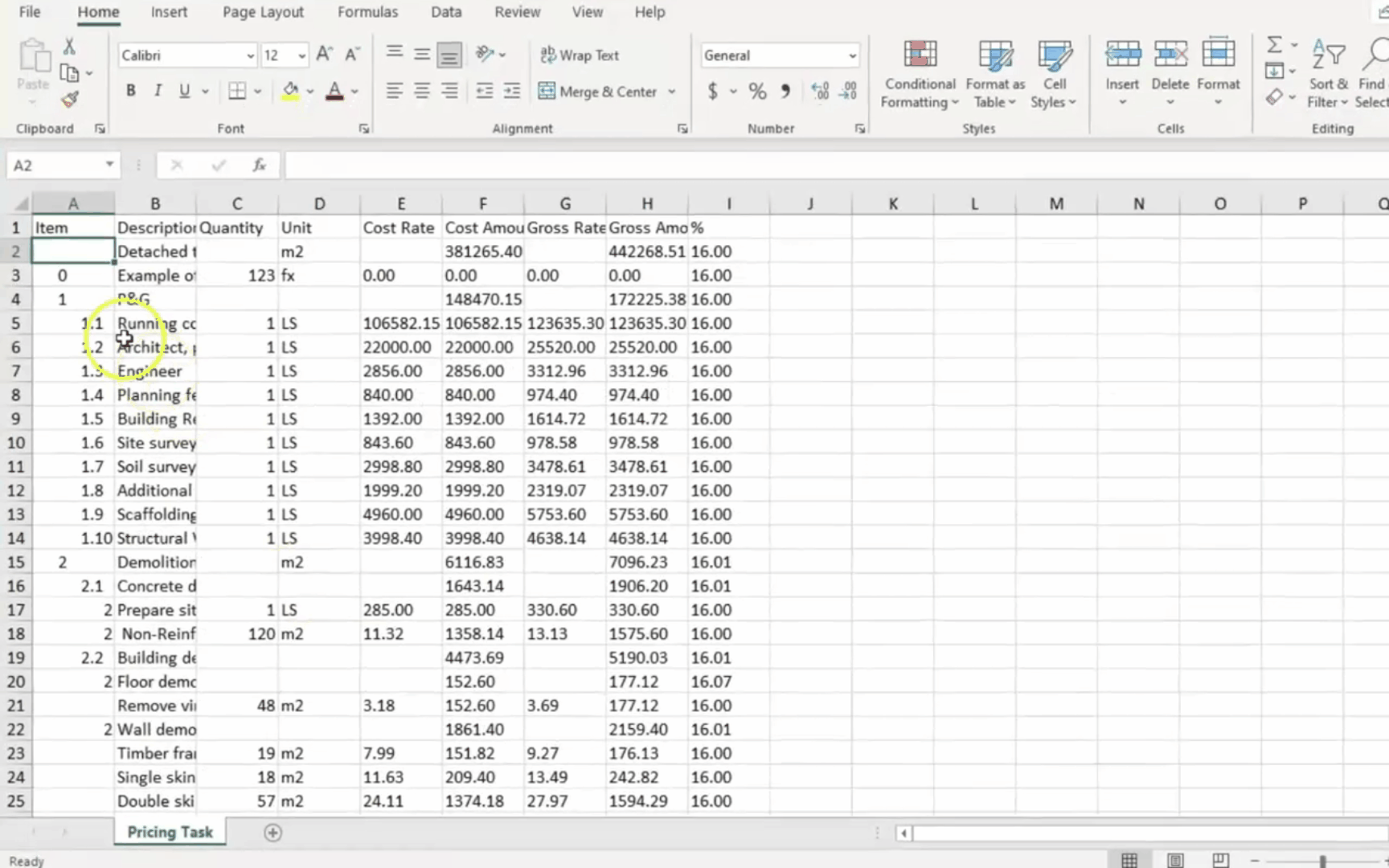Click the Increase Decimal icon
1389x868 pixels.
819,92
